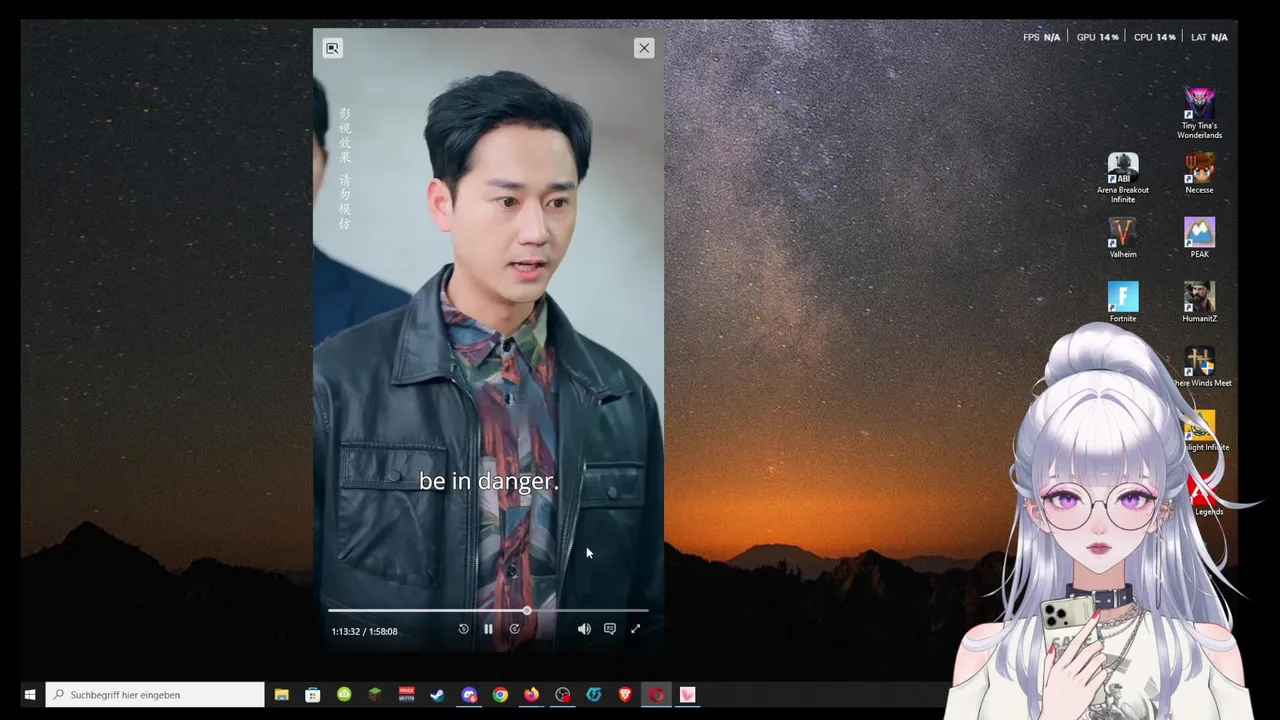Screen dimensions: 1280x720
Task: Click the visual search icon at player top-left
Action: tap(333, 48)
